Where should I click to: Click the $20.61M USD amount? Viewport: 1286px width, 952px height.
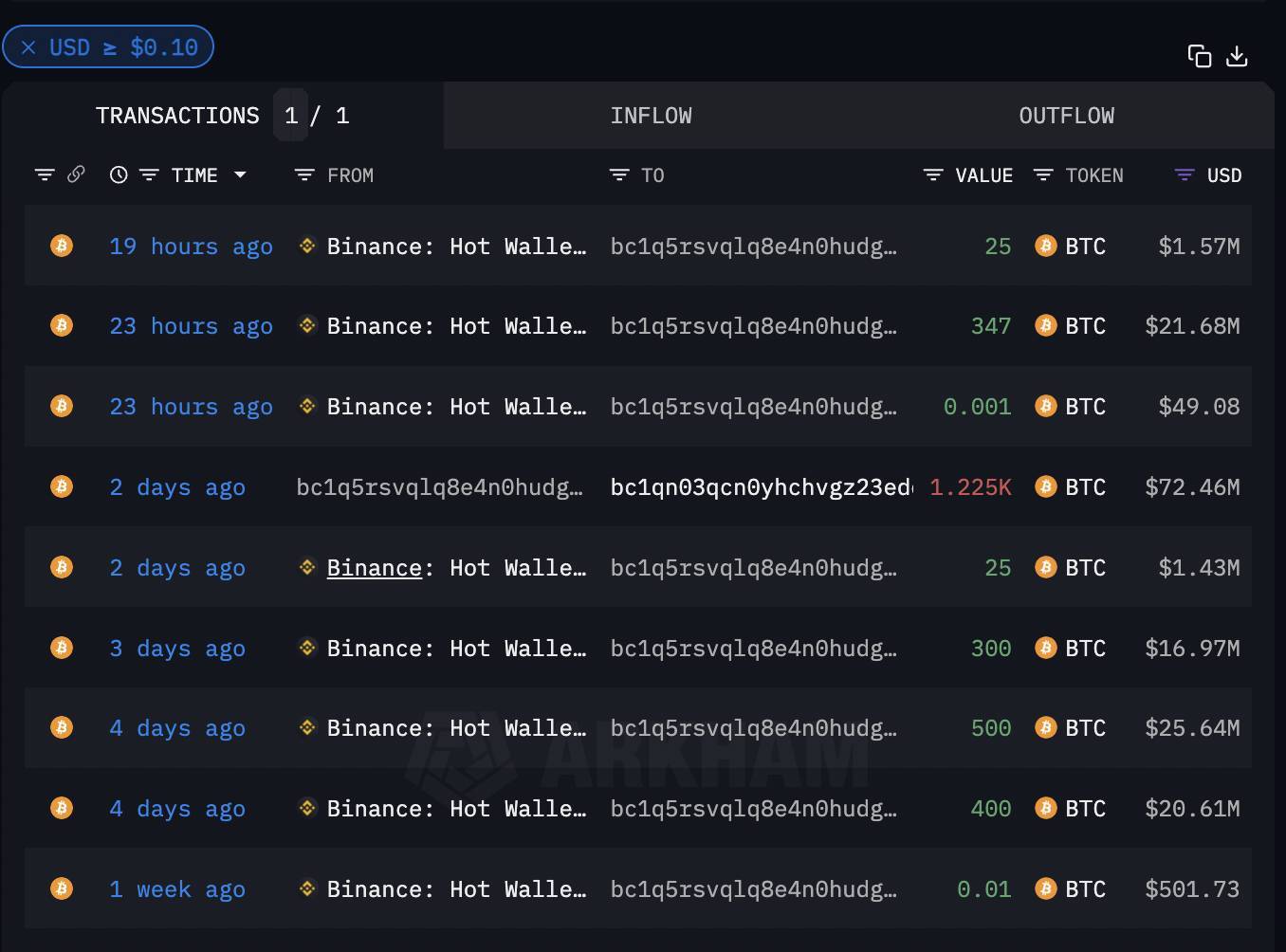[x=1192, y=809]
